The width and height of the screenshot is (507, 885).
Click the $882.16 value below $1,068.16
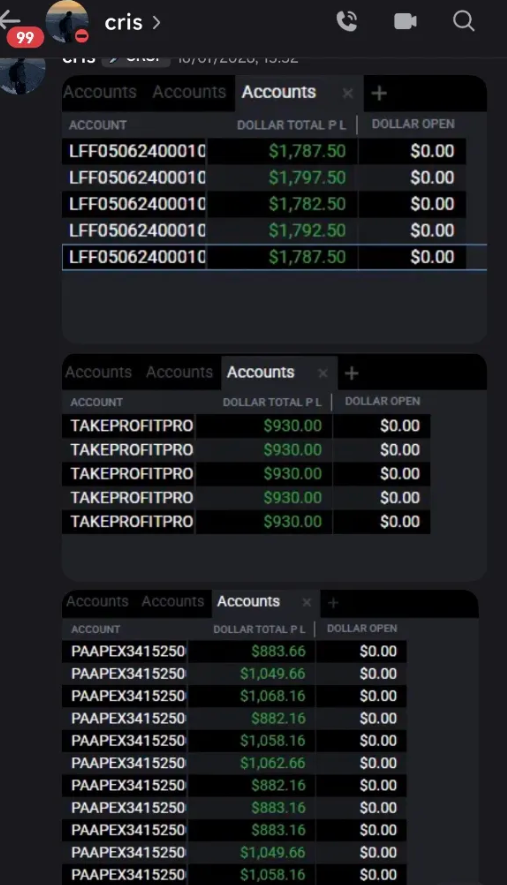click(278, 718)
